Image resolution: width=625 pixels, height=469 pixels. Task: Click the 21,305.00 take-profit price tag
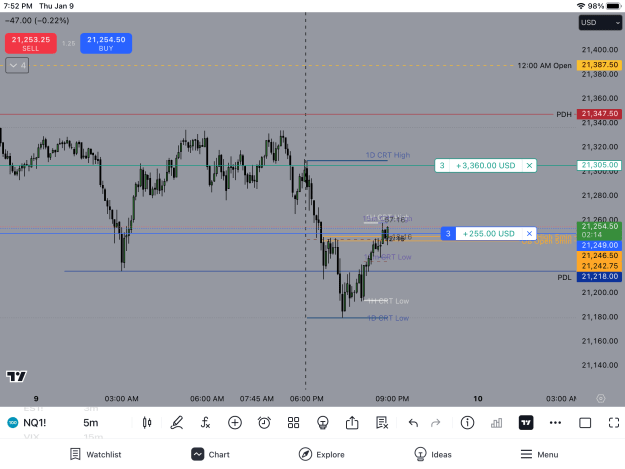[599, 165]
